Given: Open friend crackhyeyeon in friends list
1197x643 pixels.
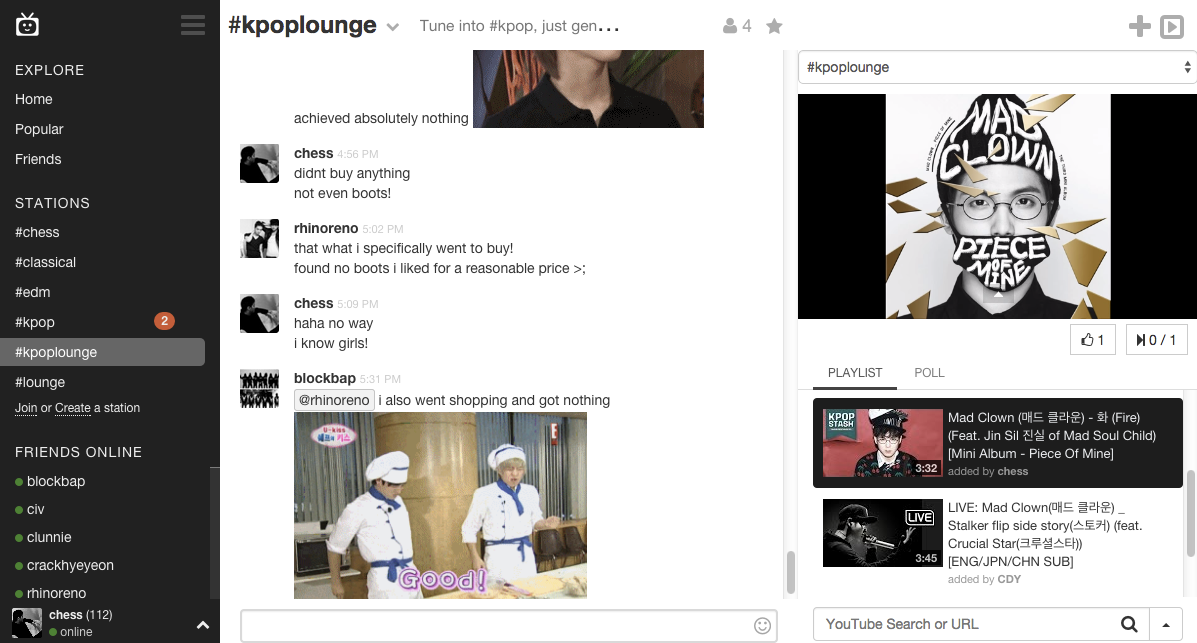Looking at the screenshot, I should click(70, 565).
